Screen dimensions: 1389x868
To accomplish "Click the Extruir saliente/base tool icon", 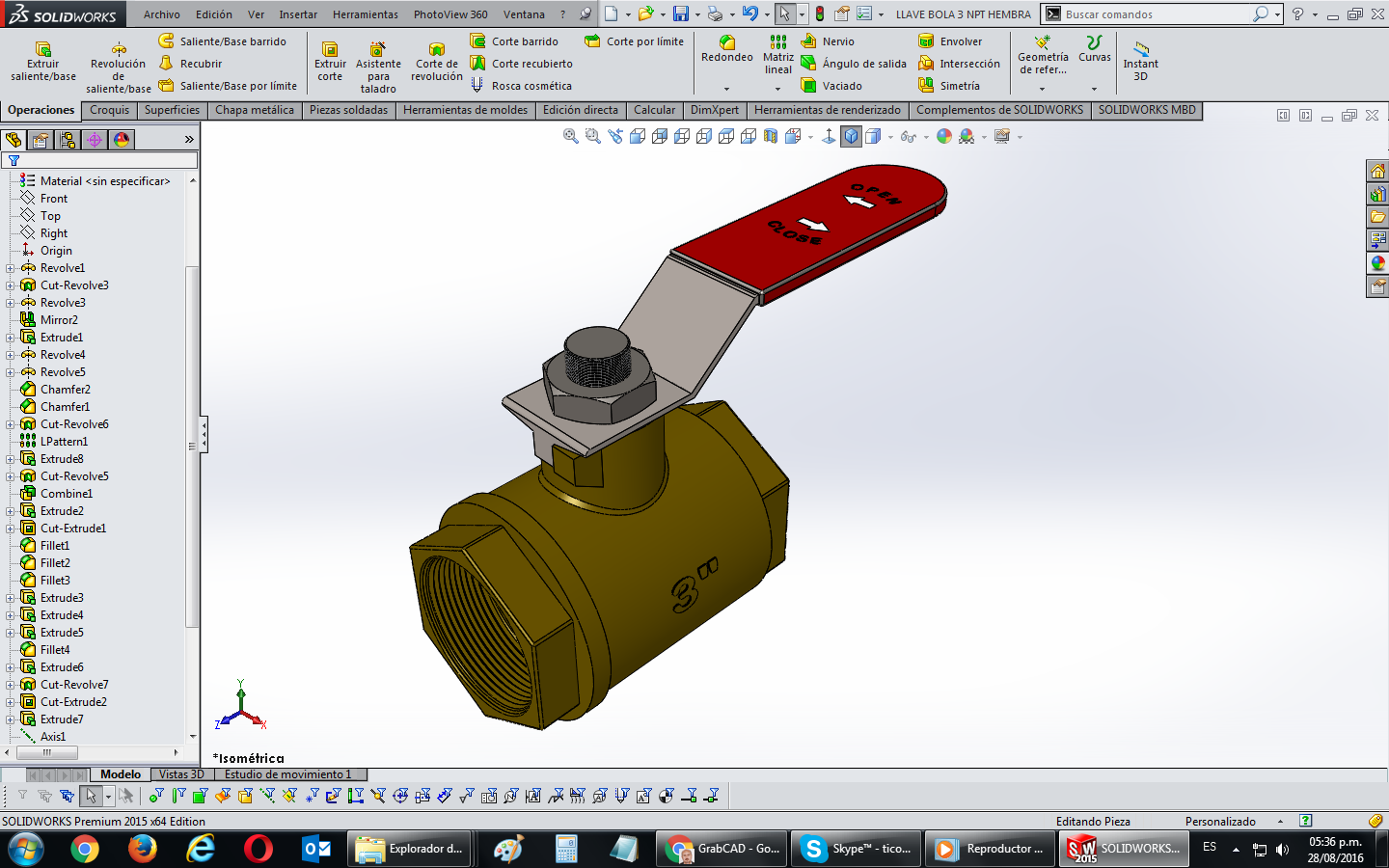I will coord(42,50).
